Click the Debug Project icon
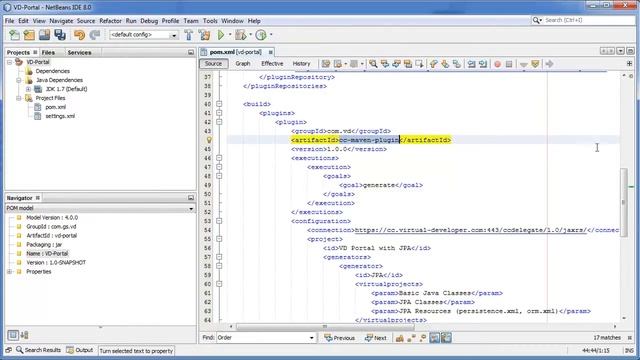 (x=240, y=35)
